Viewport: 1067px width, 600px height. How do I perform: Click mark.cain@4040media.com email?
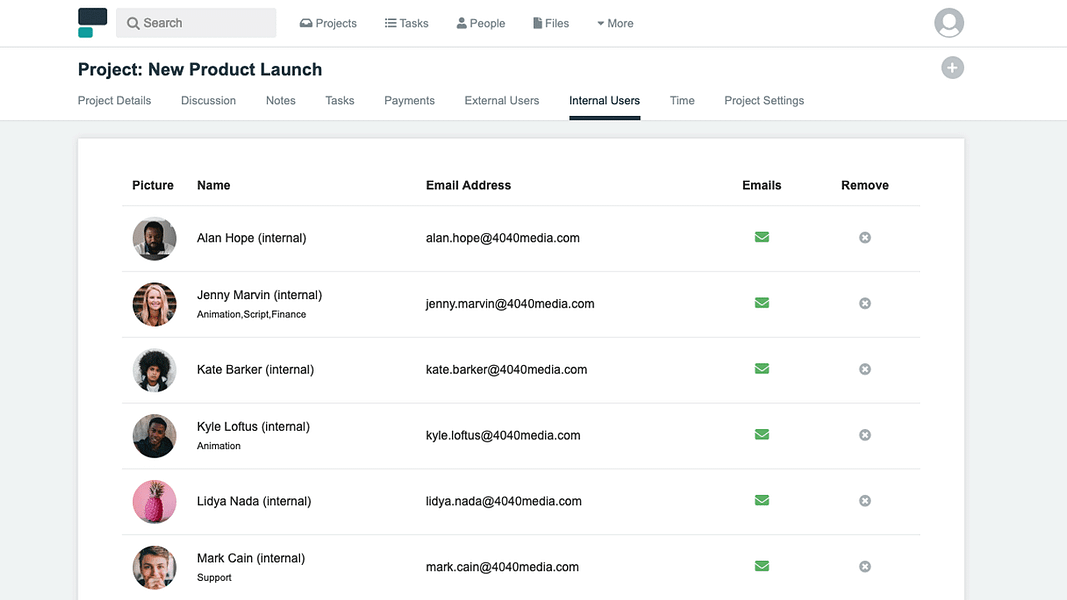[502, 567]
